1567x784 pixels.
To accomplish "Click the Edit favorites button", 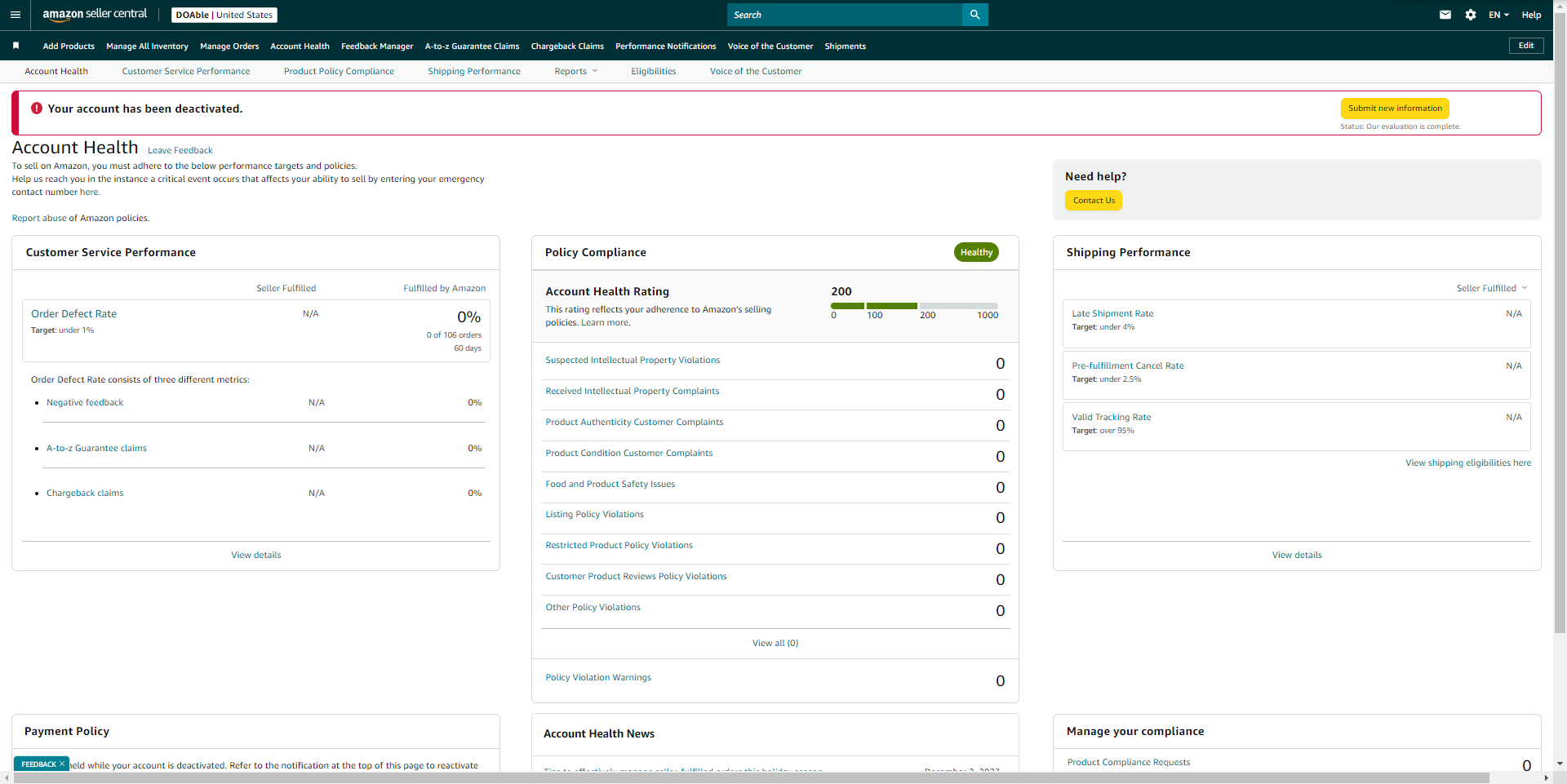I will pyautogui.click(x=1526, y=46).
